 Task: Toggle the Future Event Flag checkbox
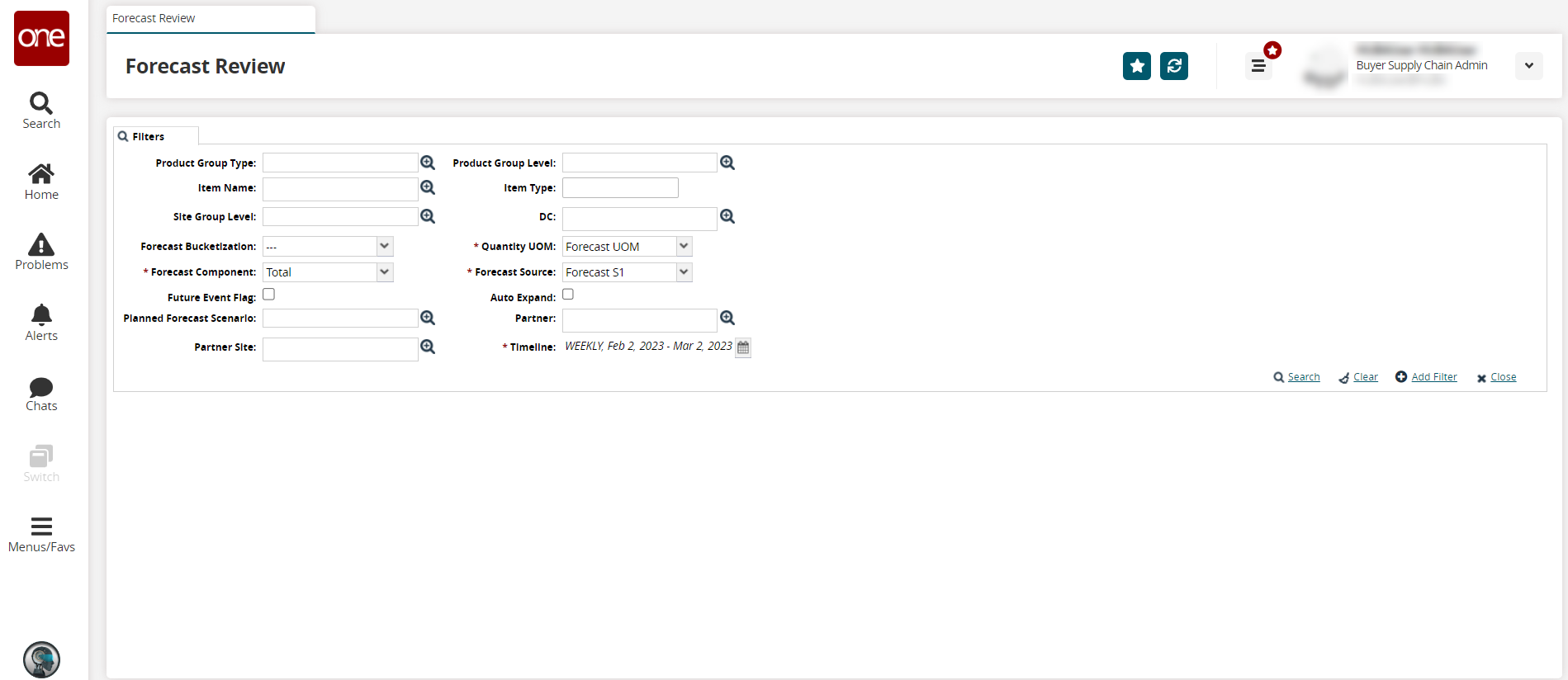(268, 295)
